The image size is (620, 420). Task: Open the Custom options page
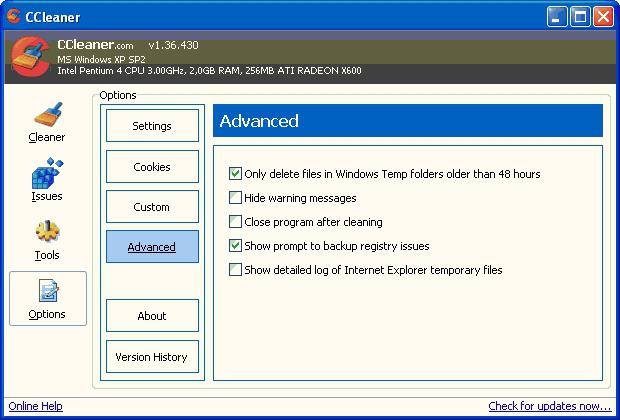(152, 207)
